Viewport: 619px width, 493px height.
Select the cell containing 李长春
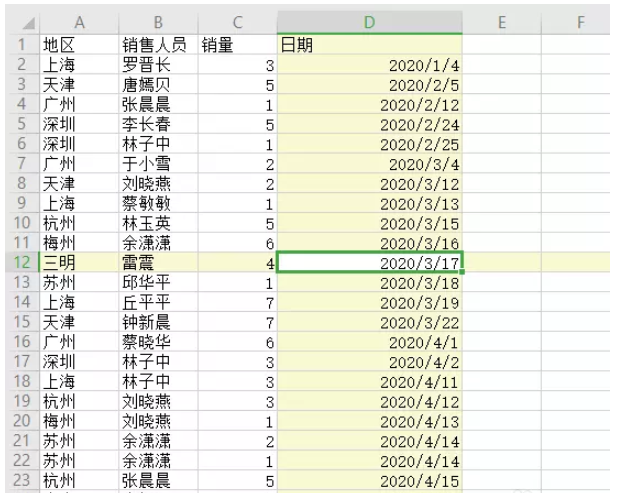point(158,124)
